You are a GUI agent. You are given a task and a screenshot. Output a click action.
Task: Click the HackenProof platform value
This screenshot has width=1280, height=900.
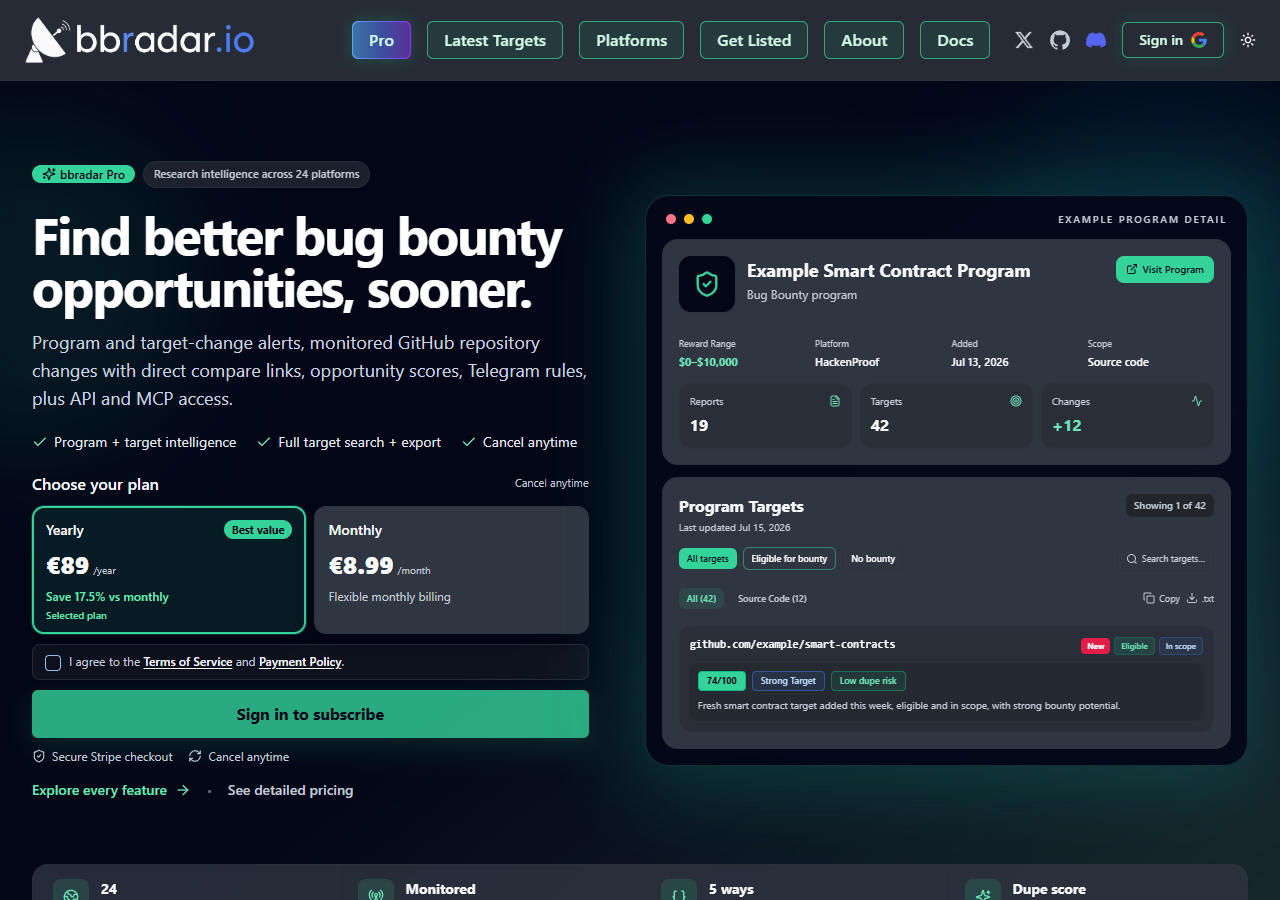847,362
